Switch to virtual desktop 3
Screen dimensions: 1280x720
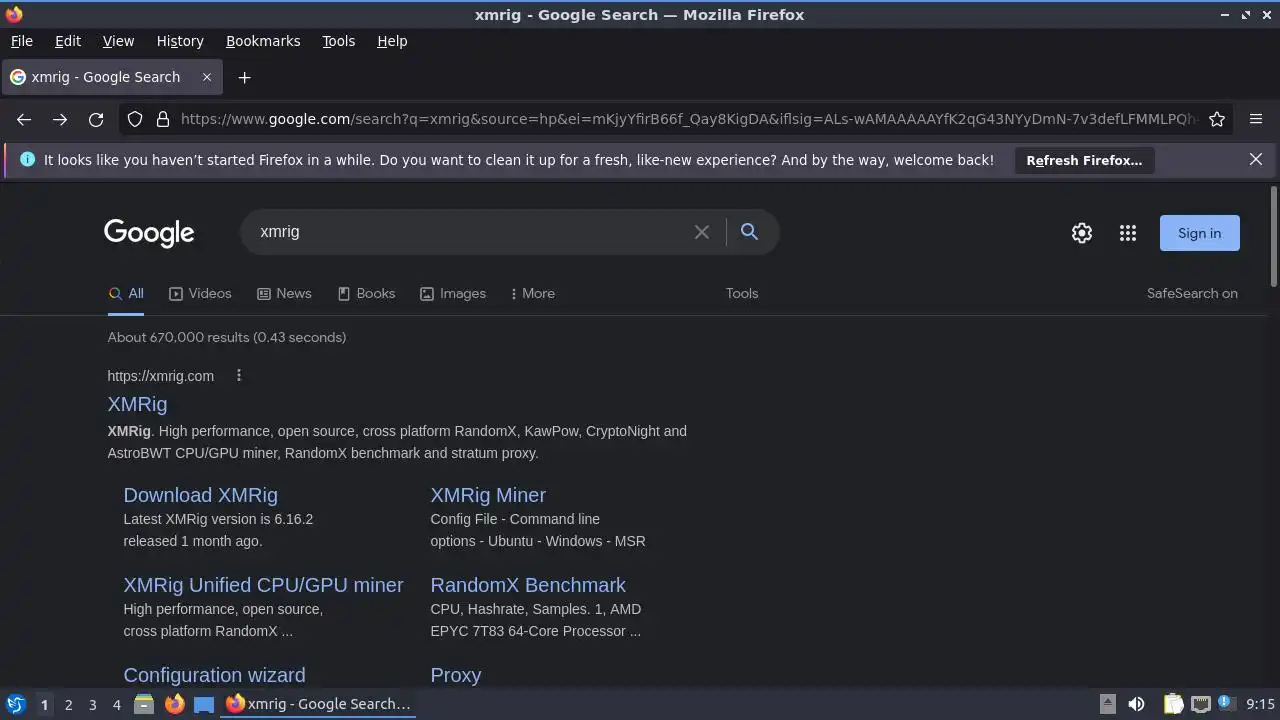[92, 704]
